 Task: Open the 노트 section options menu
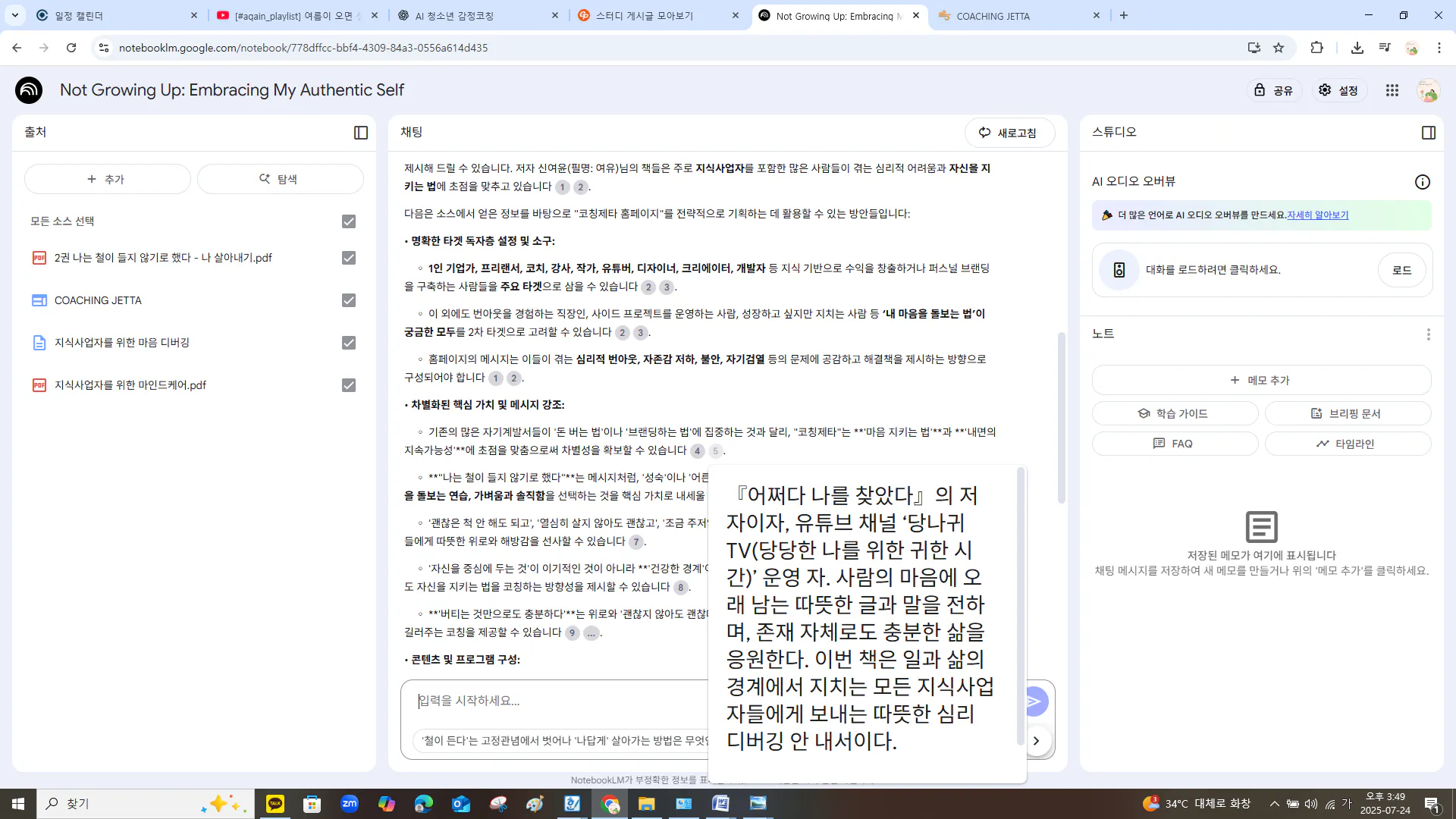click(x=1429, y=334)
